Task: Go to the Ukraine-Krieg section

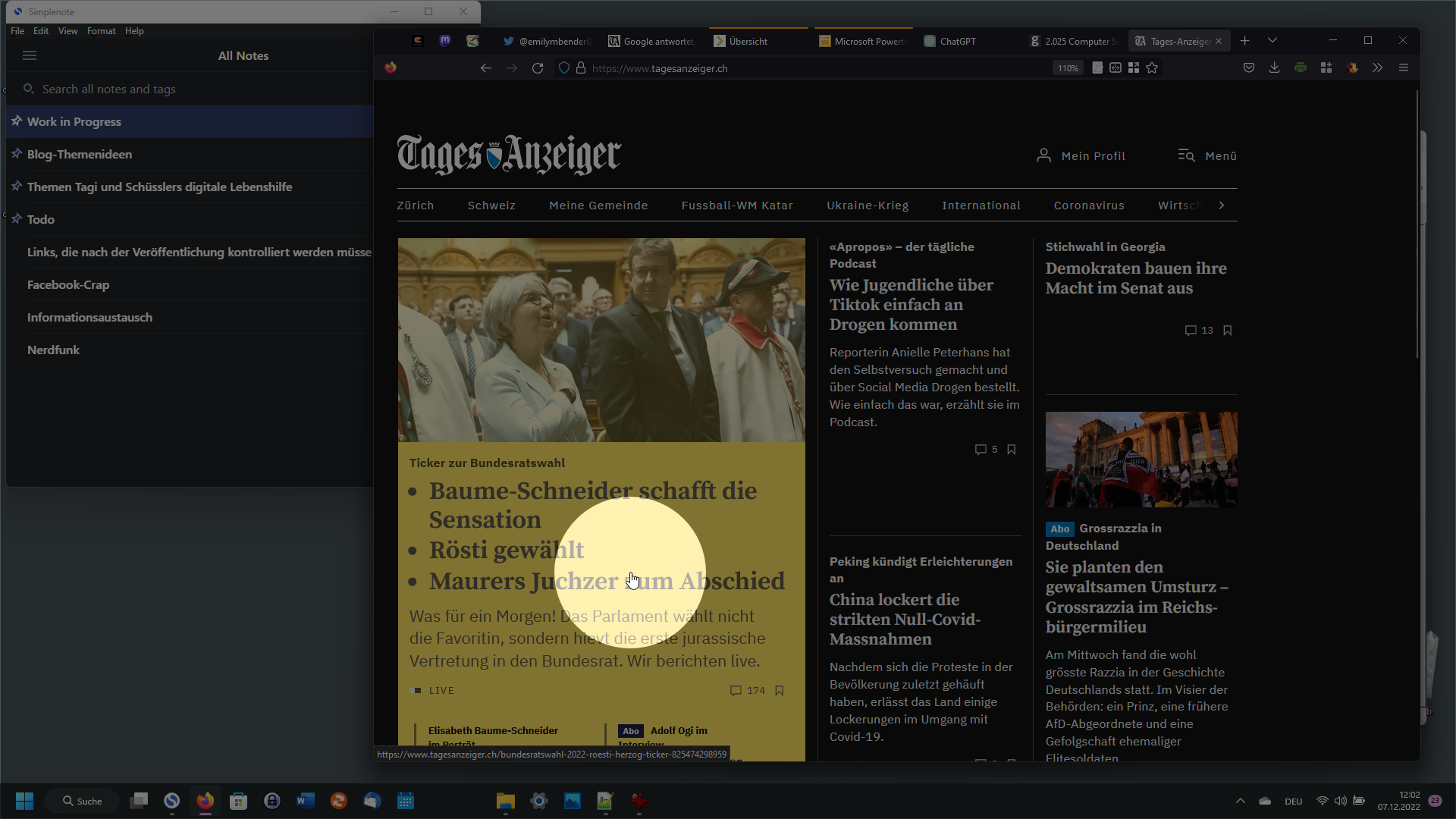Action: click(x=868, y=206)
